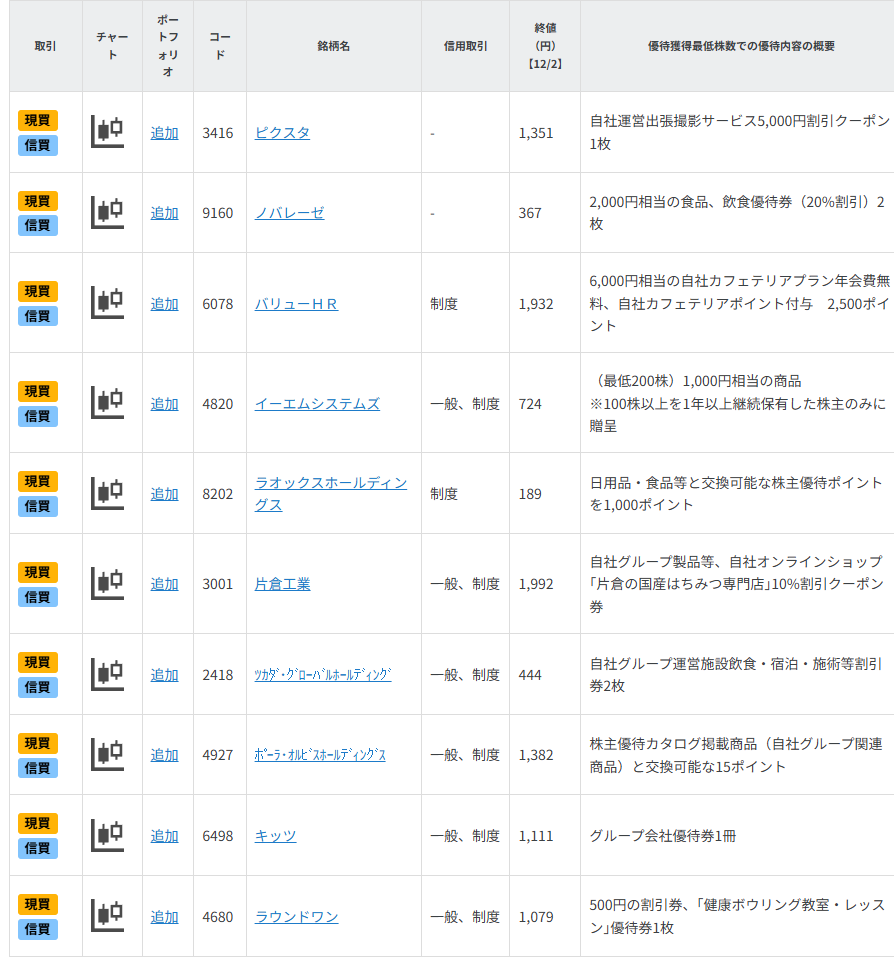
Task: Click 信買 button in ラウンドワン row
Action: pos(38,929)
